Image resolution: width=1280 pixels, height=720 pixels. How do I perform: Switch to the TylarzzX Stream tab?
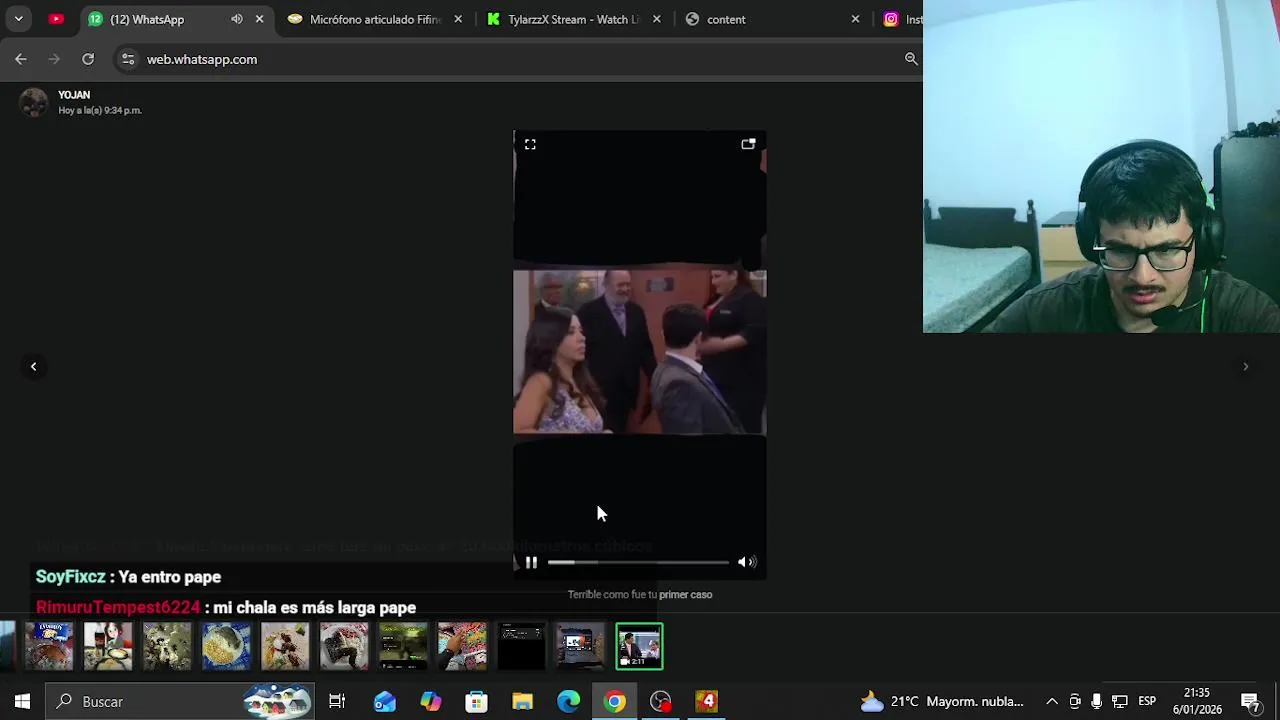tap(573, 19)
